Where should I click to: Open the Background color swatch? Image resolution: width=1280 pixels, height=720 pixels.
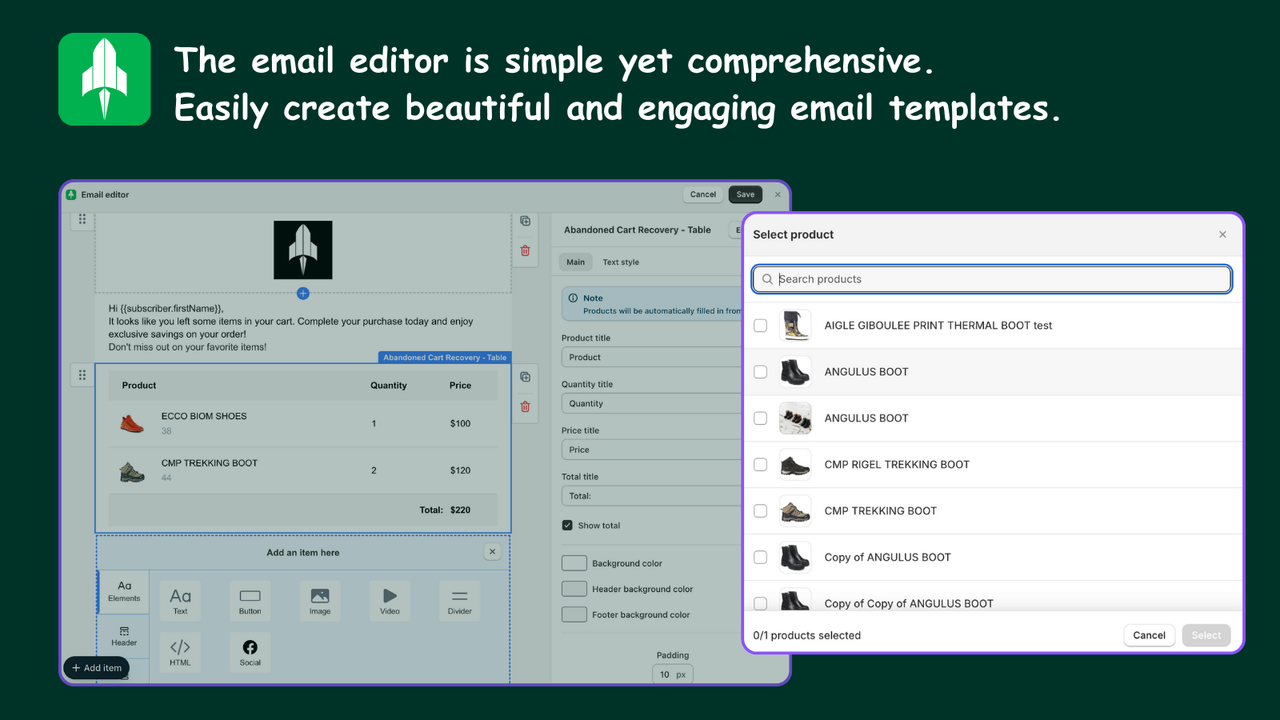pos(574,563)
